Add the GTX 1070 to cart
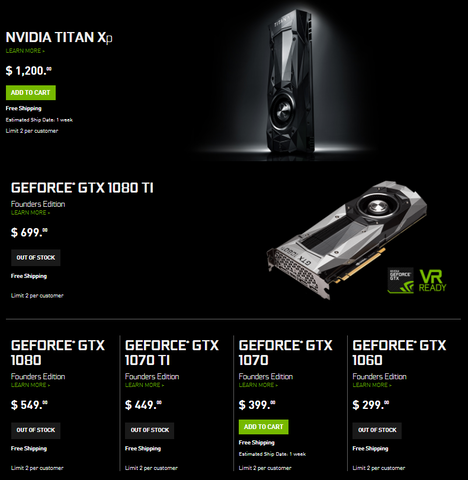Image resolution: width=468 pixels, height=480 pixels. (263, 427)
